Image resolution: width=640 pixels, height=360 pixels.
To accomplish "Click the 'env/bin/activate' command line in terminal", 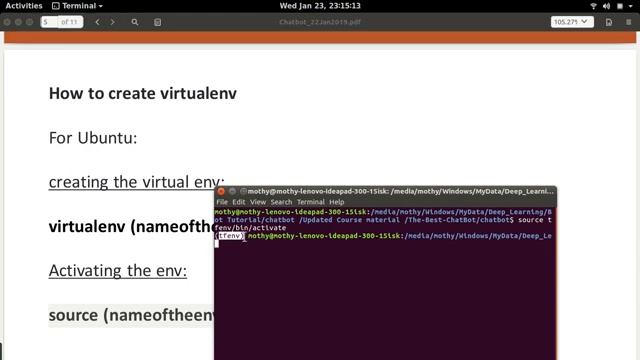I will tap(250, 228).
